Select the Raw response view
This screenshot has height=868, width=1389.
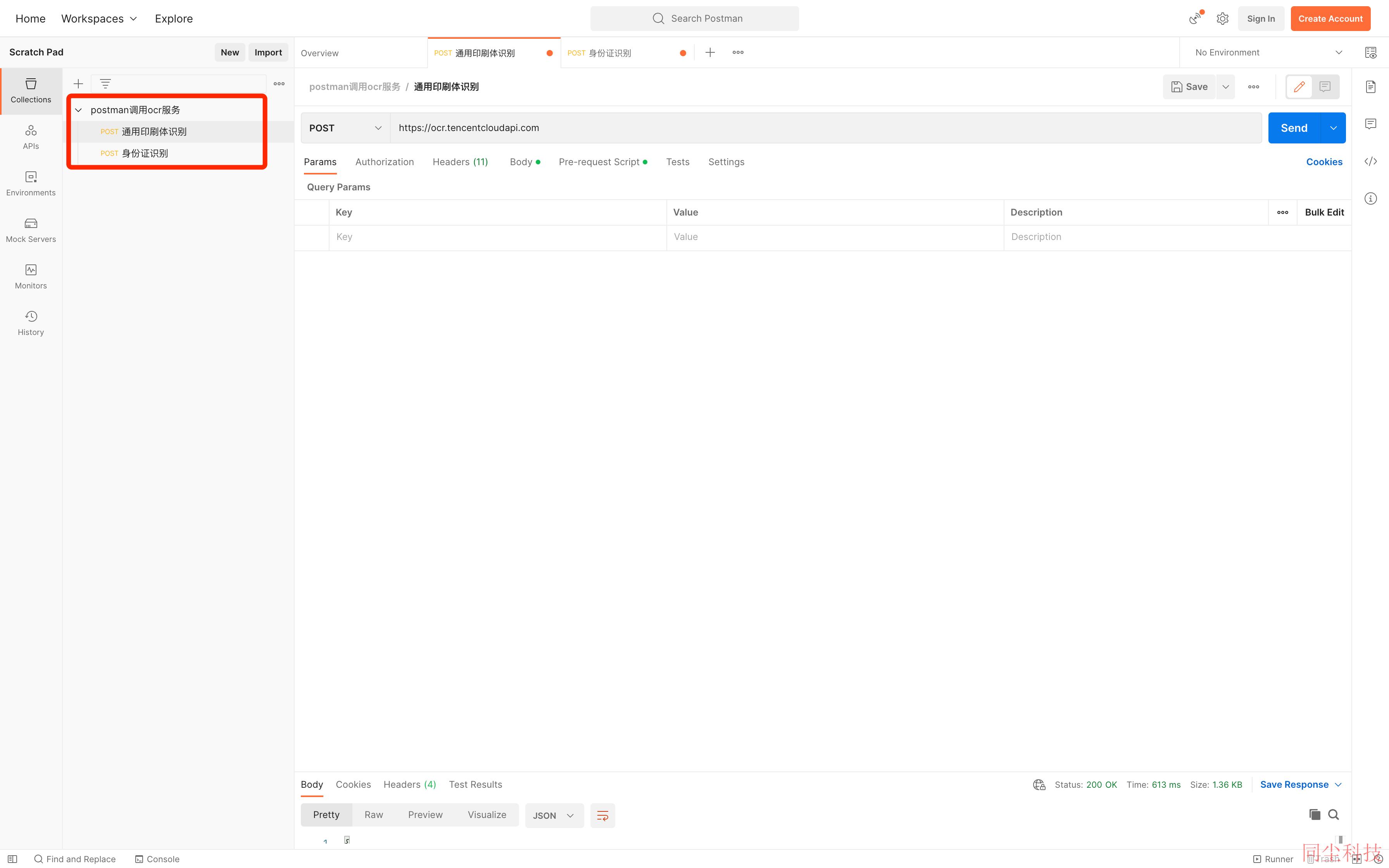point(374,815)
